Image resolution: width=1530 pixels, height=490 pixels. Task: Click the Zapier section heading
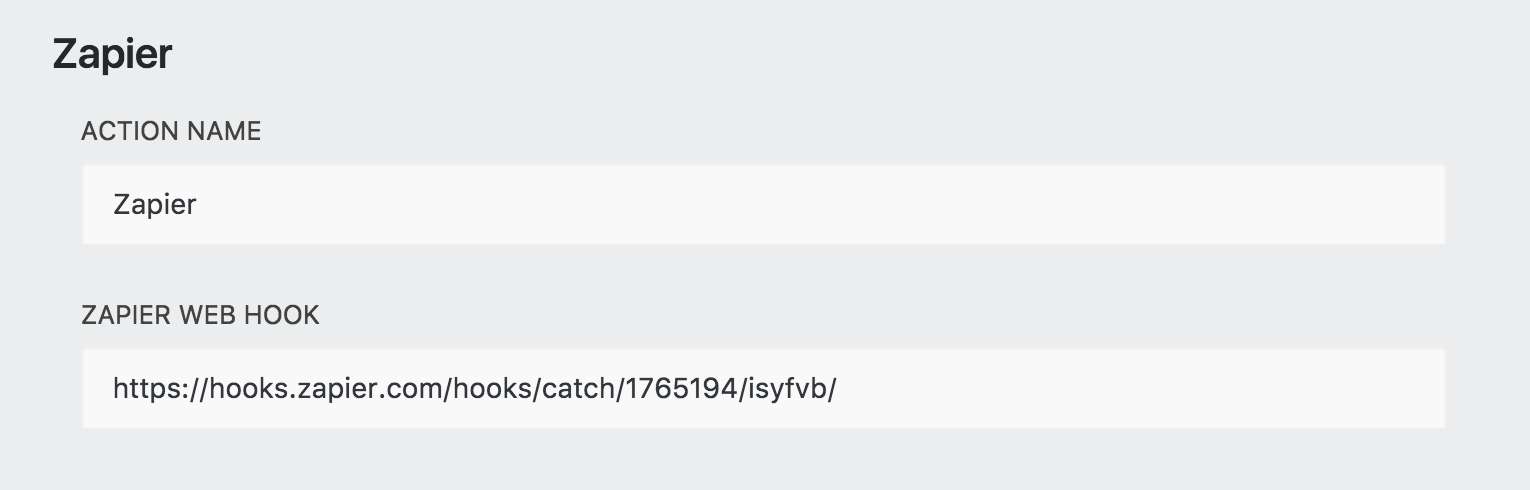coord(112,54)
